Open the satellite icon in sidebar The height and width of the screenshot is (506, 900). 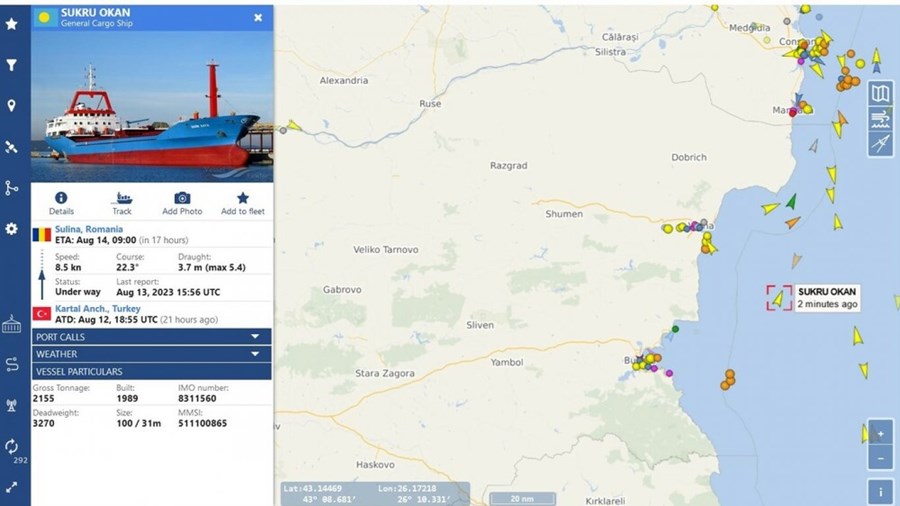tap(11, 147)
